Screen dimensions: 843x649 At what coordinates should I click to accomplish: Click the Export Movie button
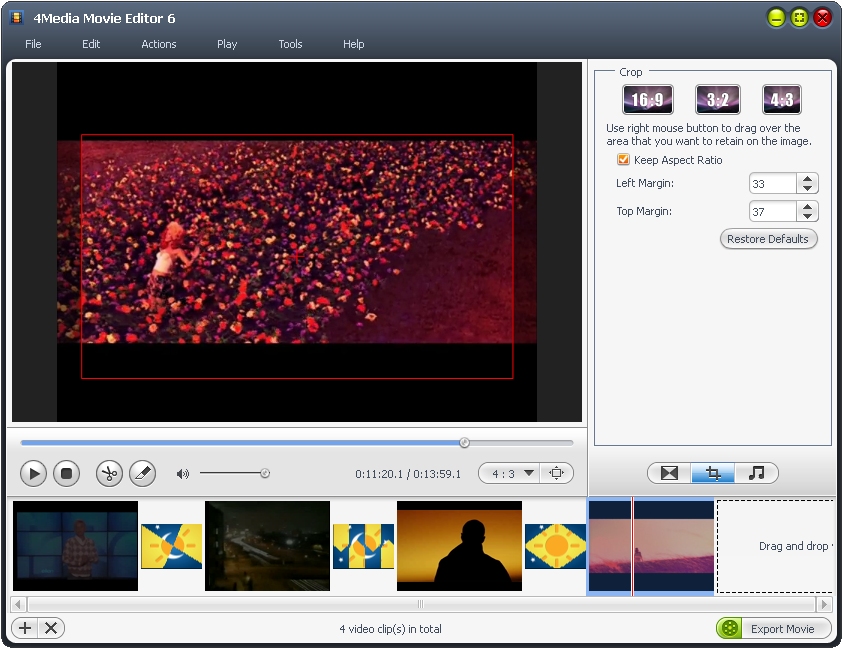click(x=774, y=628)
